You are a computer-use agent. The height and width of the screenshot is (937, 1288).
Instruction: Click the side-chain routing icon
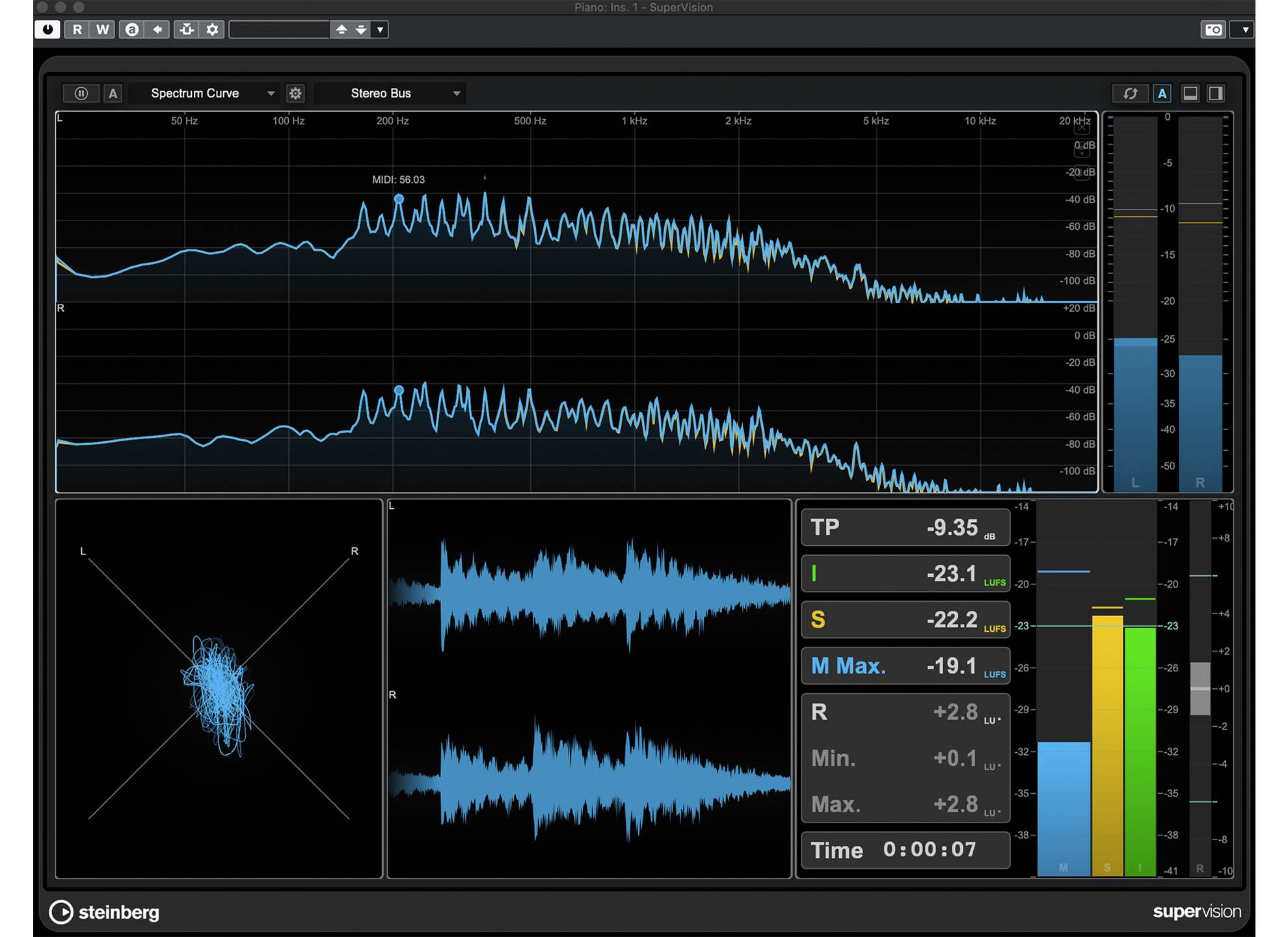pyautogui.click(x=187, y=29)
